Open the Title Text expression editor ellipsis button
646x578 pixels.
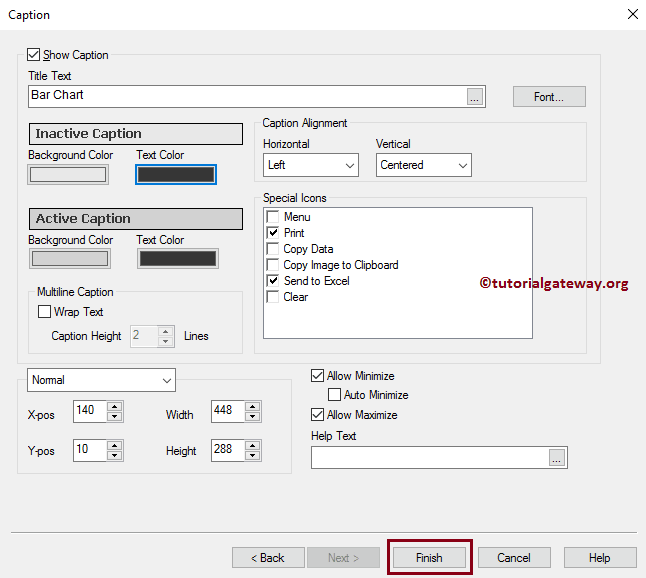[475, 96]
